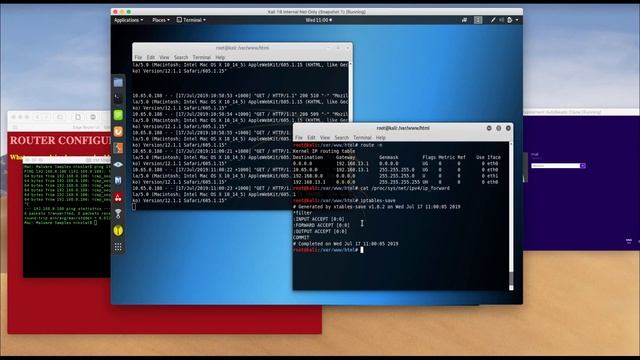Click the eye-shaped dock icon
640x360 pixels.
[118, 164]
